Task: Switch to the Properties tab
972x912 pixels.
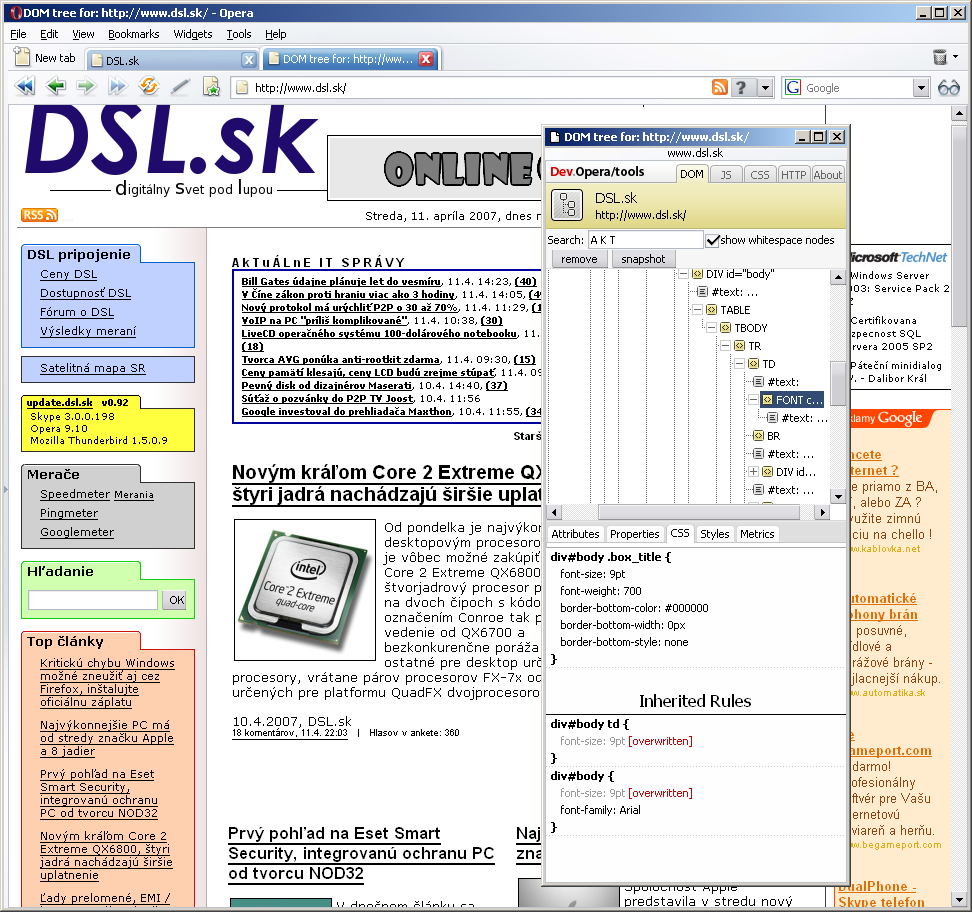Action: tap(634, 534)
